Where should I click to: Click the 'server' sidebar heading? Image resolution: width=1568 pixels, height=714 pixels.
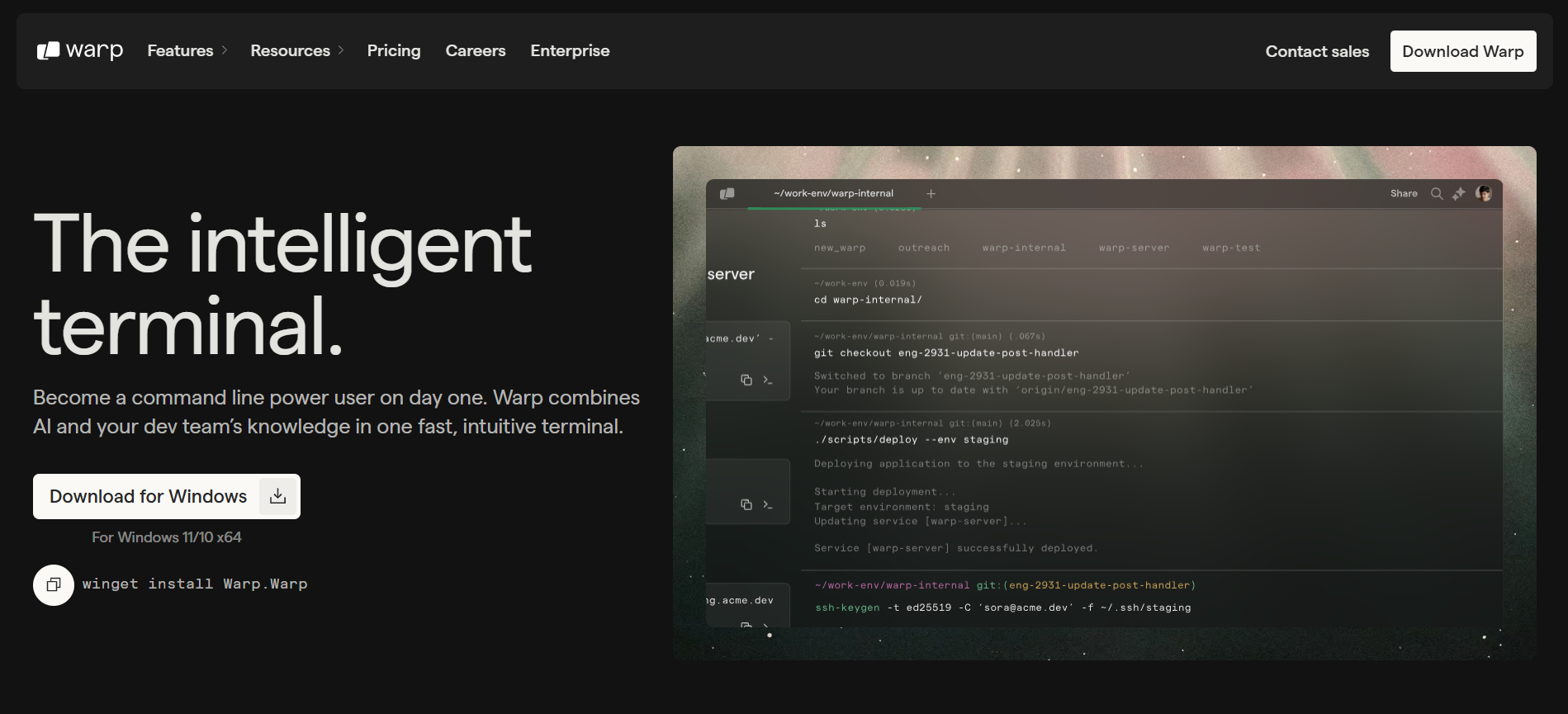click(731, 274)
